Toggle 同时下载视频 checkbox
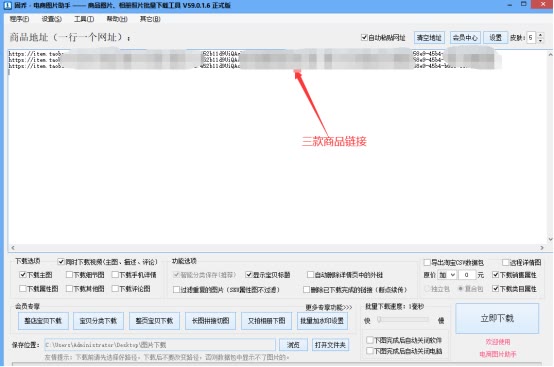The height and width of the screenshot is (367, 554). (61, 262)
